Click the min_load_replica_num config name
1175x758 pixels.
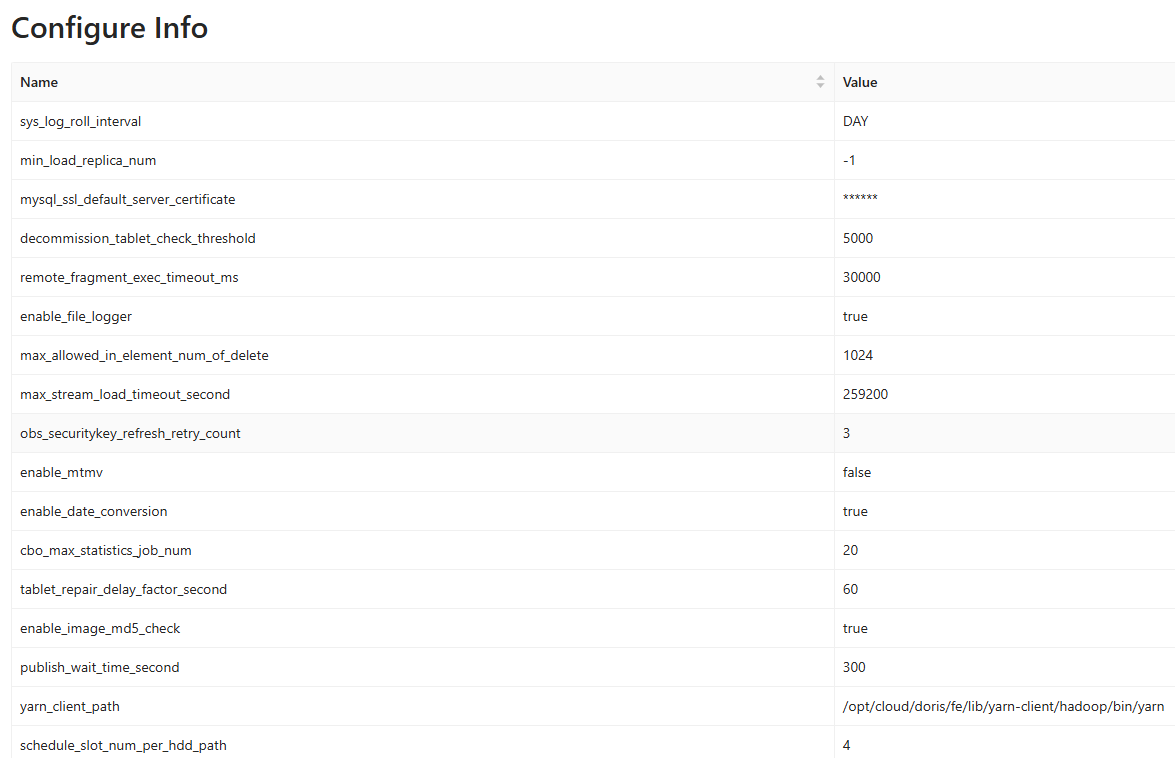pos(88,160)
